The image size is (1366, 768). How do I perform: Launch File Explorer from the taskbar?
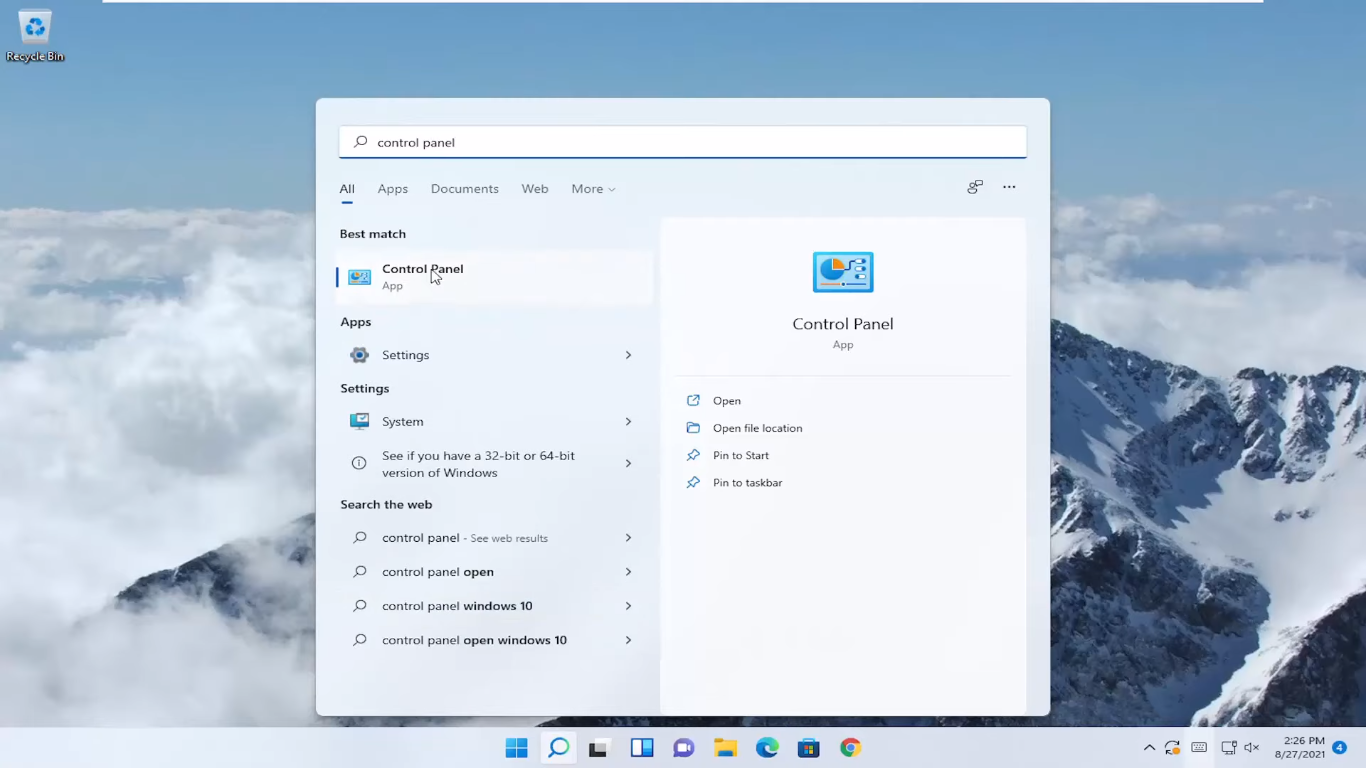(725, 748)
